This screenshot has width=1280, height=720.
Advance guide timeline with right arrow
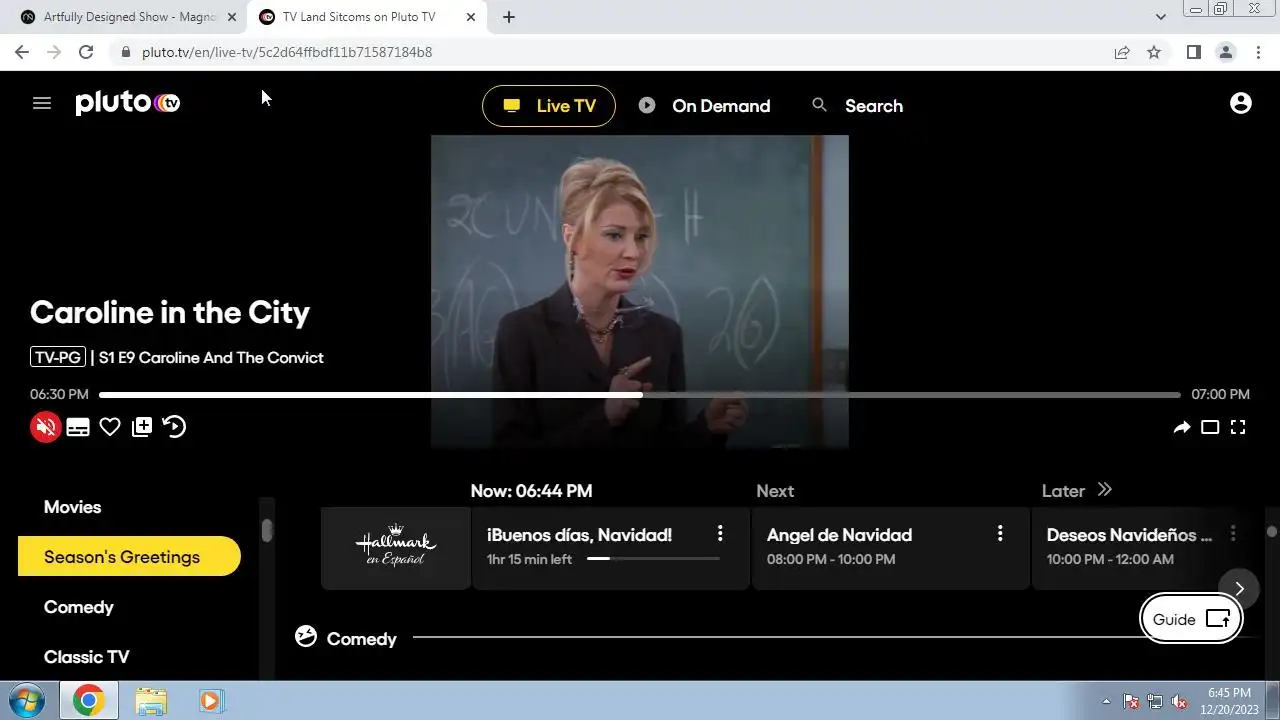coord(1239,588)
